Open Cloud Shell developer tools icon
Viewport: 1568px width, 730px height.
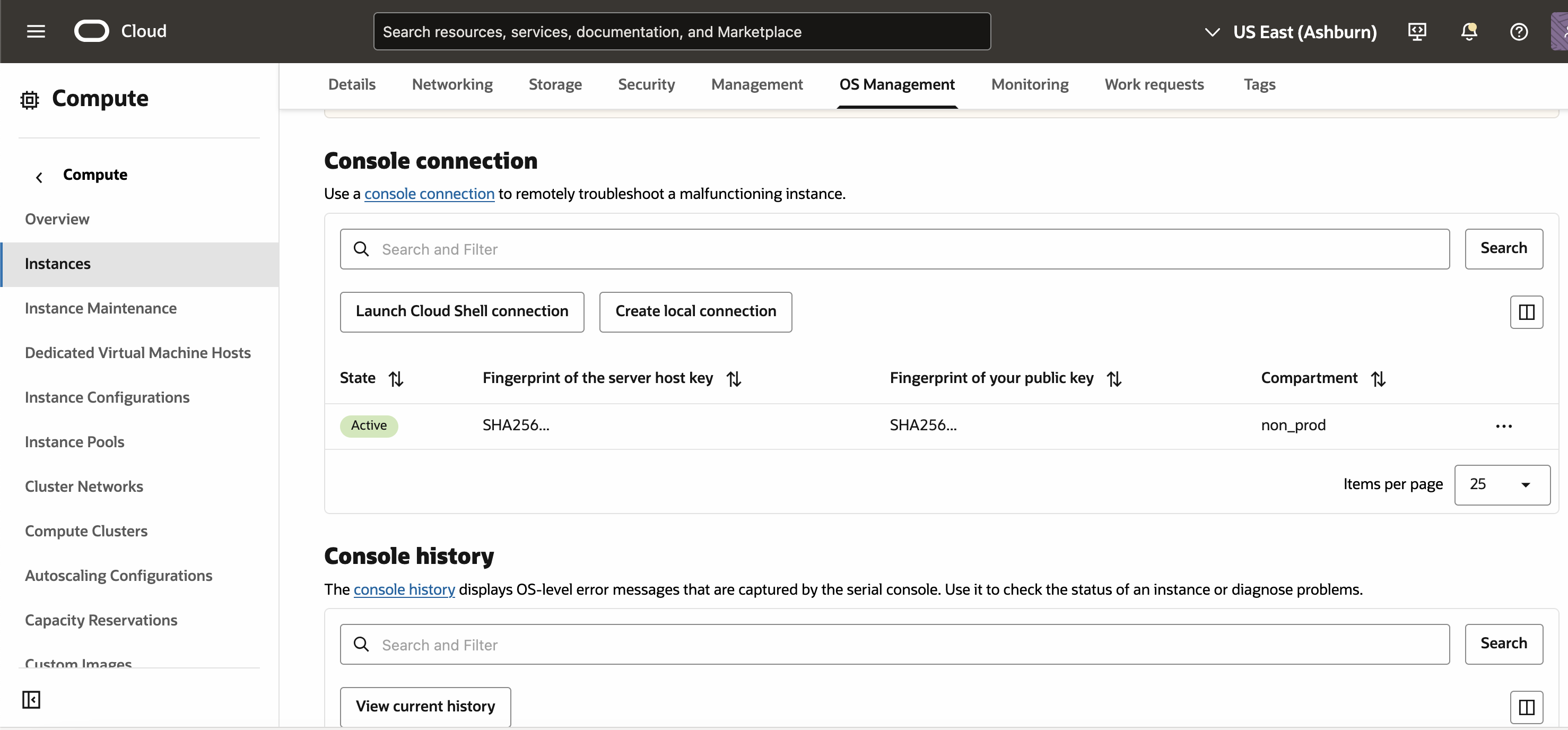1416,31
